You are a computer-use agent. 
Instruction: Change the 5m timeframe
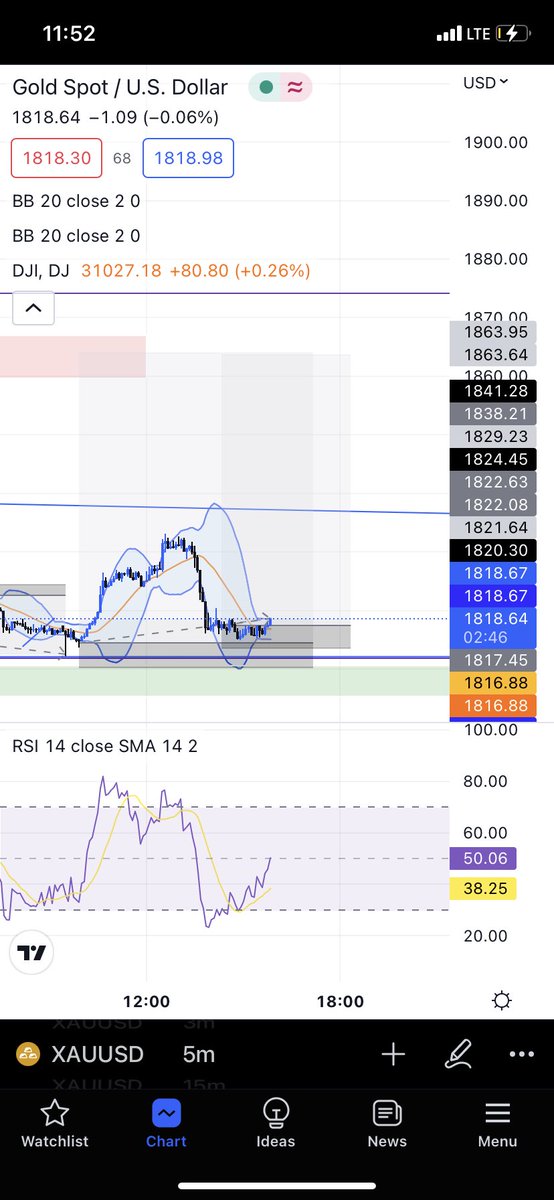click(x=198, y=1054)
